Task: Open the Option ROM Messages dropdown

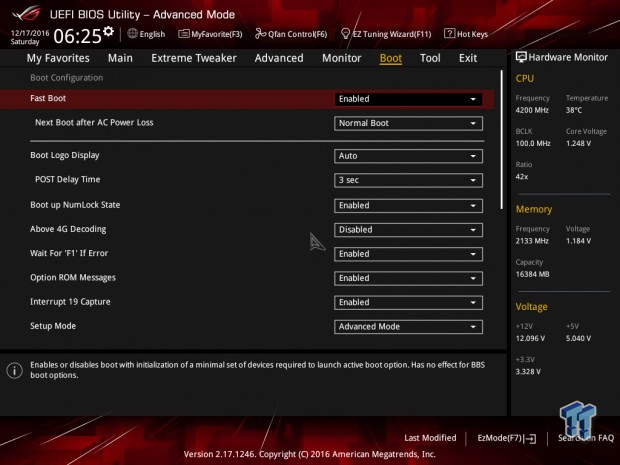Action: click(x=408, y=278)
